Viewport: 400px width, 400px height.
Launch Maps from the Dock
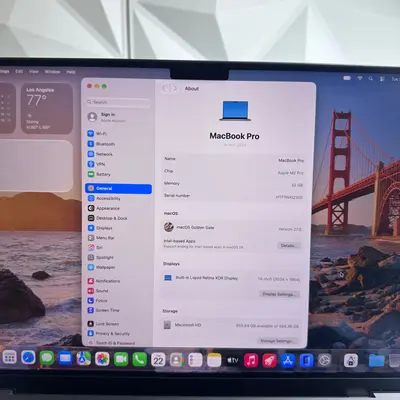pyautogui.click(x=84, y=359)
